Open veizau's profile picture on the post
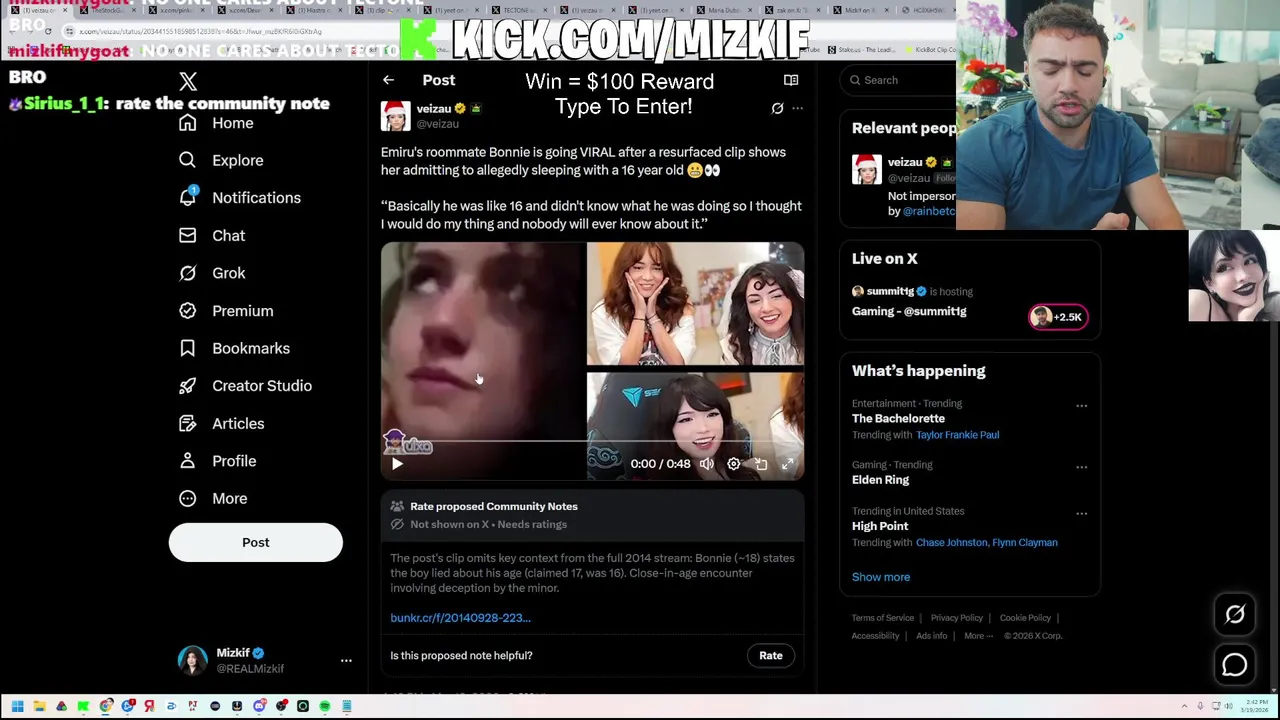Image resolution: width=1280 pixels, height=720 pixels. coord(395,115)
